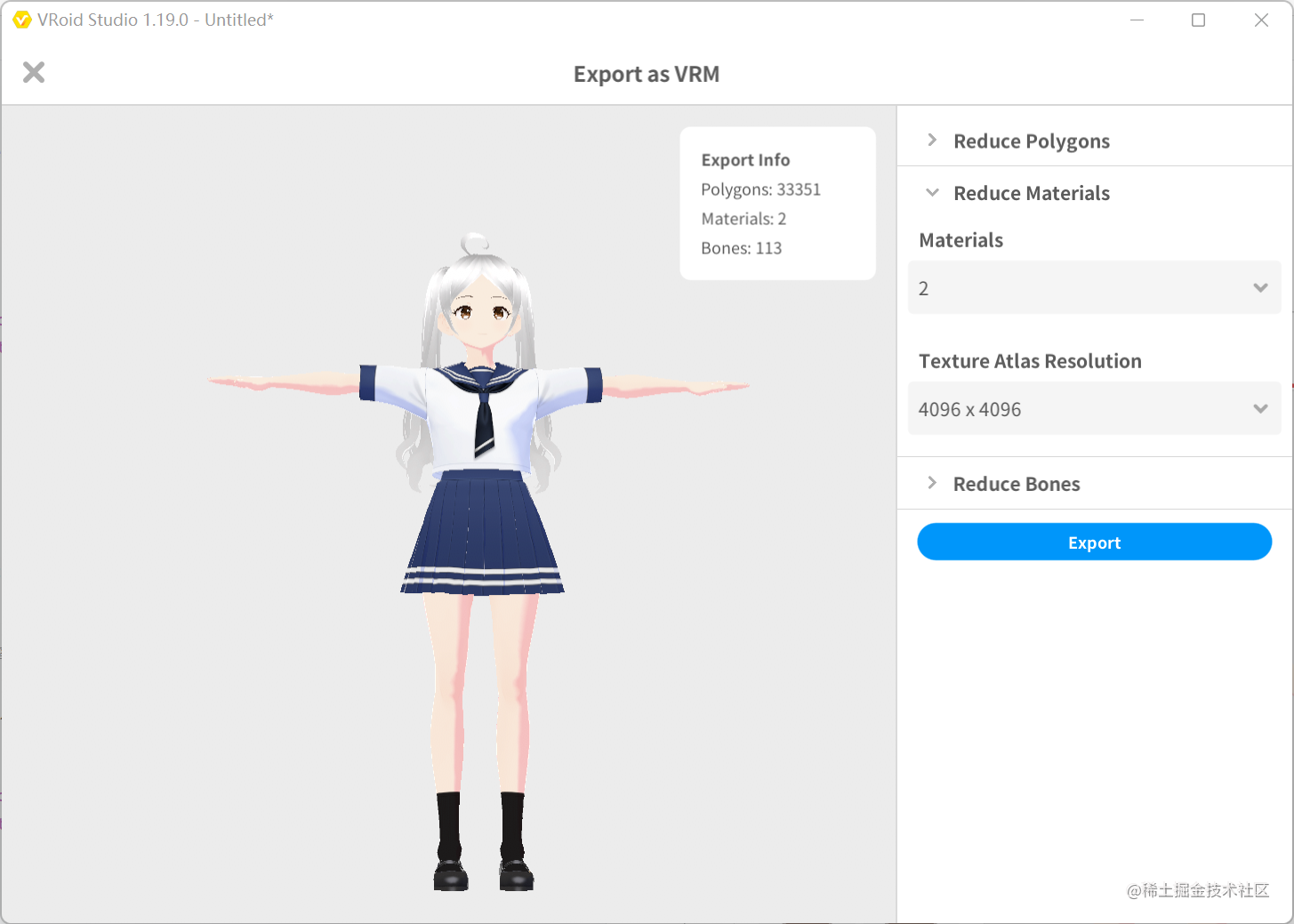Screen dimensions: 1294x924
Task: Click the open chevron icon beside Reduce Materials
Action: click(x=931, y=192)
